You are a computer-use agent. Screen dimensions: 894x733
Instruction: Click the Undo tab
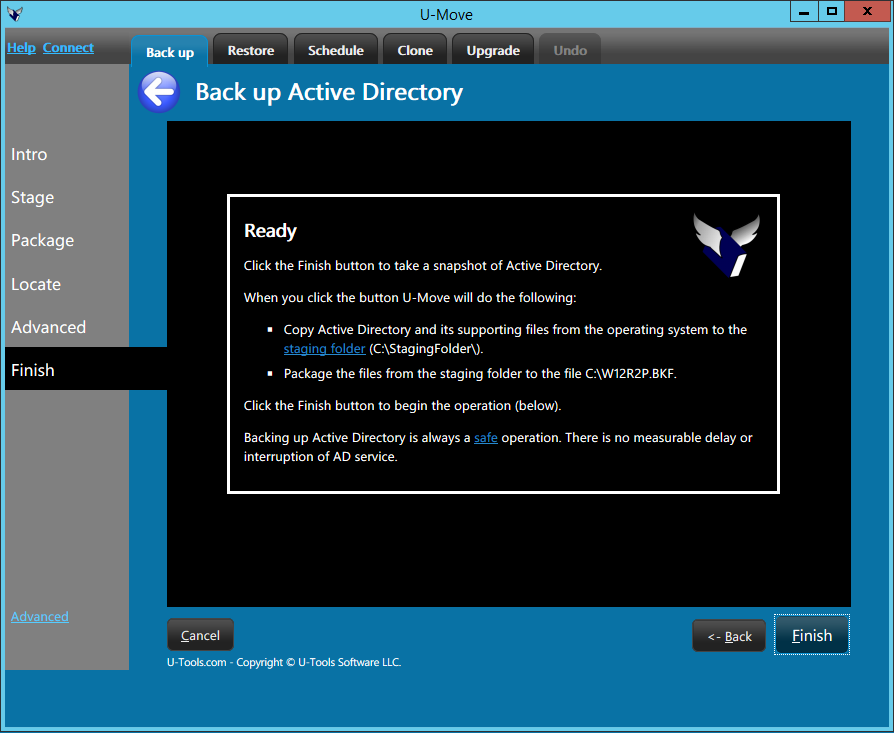(570, 50)
